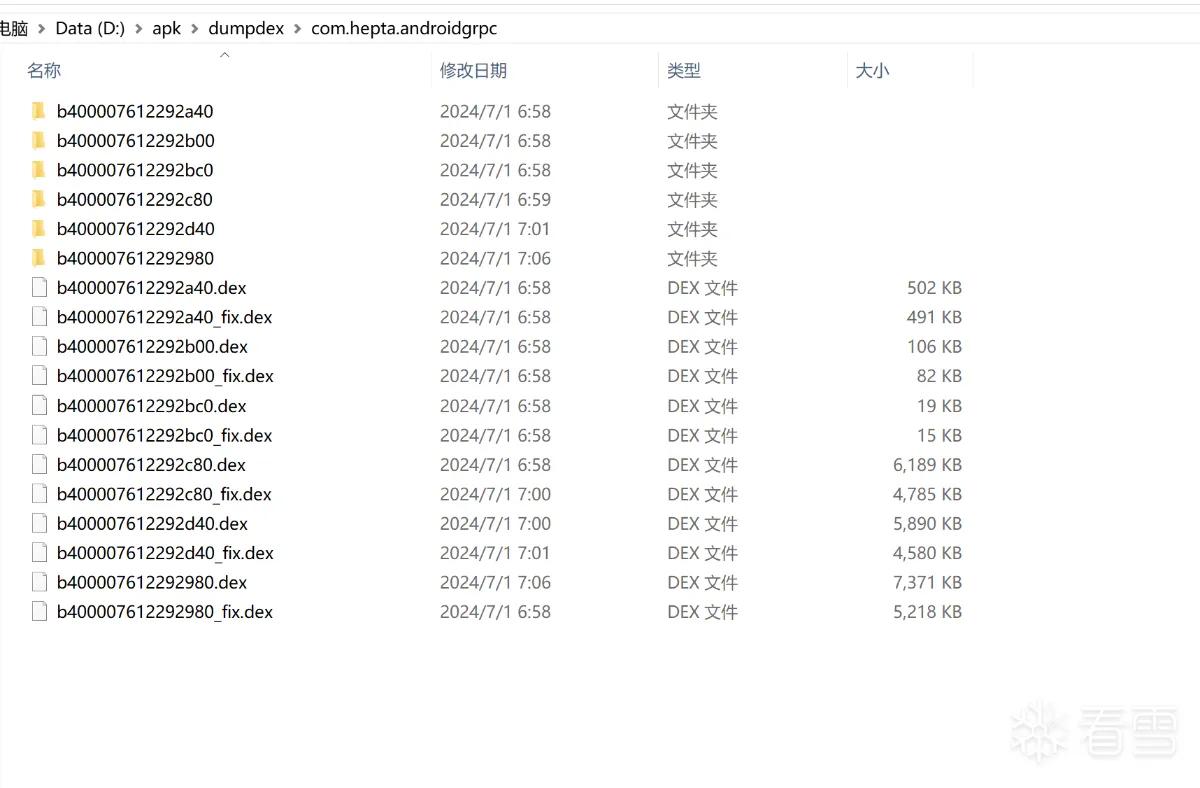The width and height of the screenshot is (1200, 788).
Task: Click file icon of b400007612292980_fix.dex
Action: point(39,612)
